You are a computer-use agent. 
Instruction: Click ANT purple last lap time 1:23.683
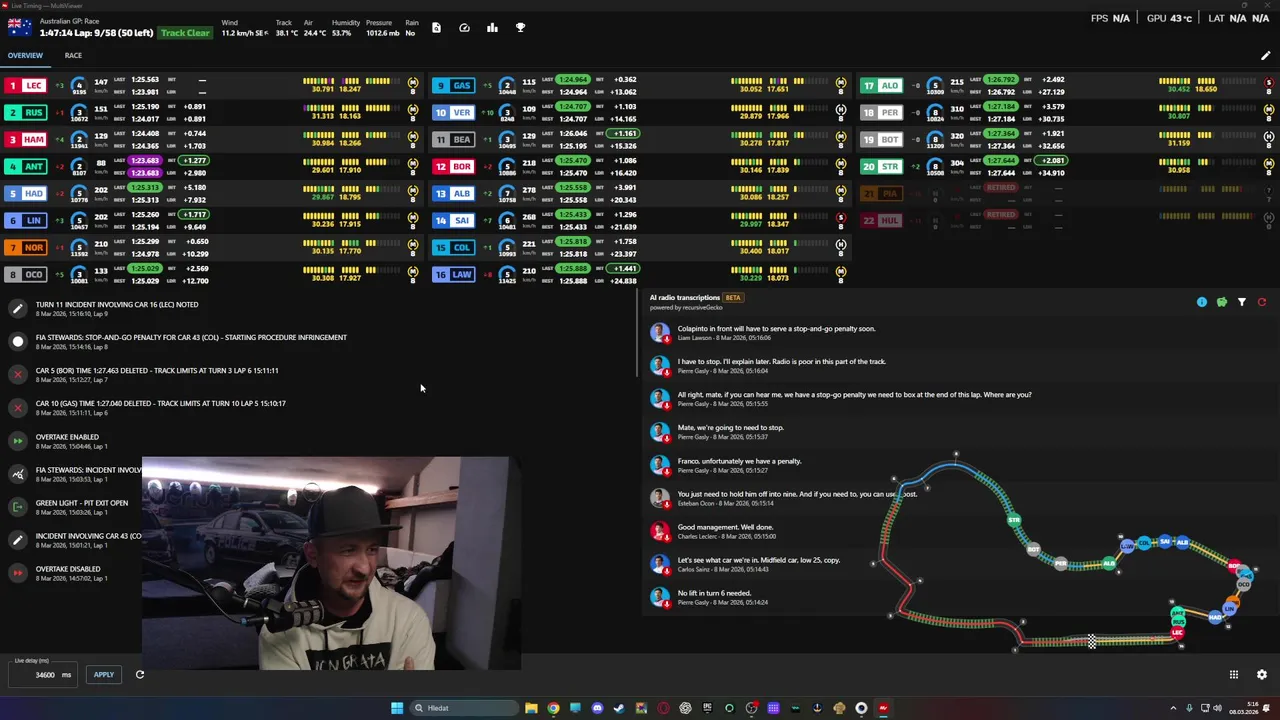(145, 160)
